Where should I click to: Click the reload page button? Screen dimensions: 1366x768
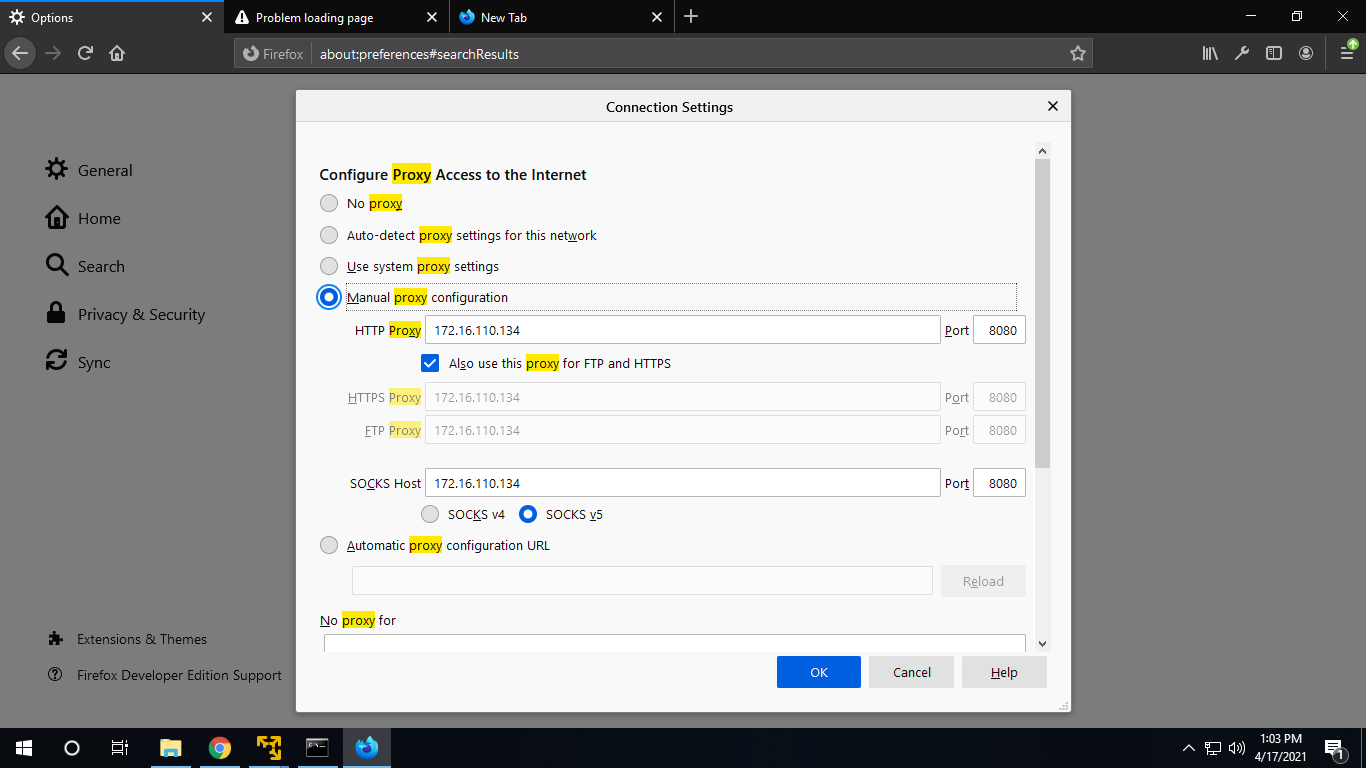(86, 54)
